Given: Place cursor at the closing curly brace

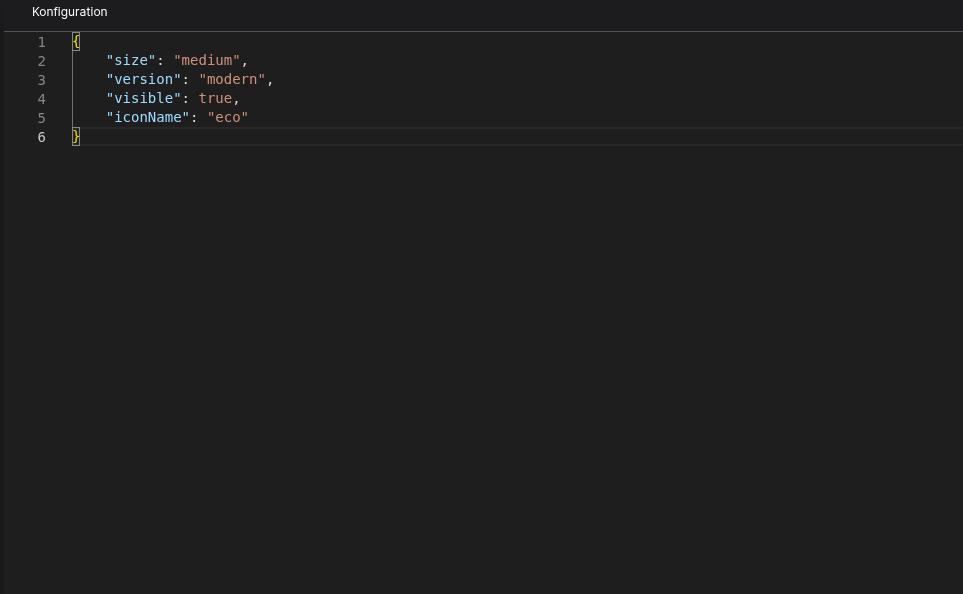Looking at the screenshot, I should (x=76, y=137).
